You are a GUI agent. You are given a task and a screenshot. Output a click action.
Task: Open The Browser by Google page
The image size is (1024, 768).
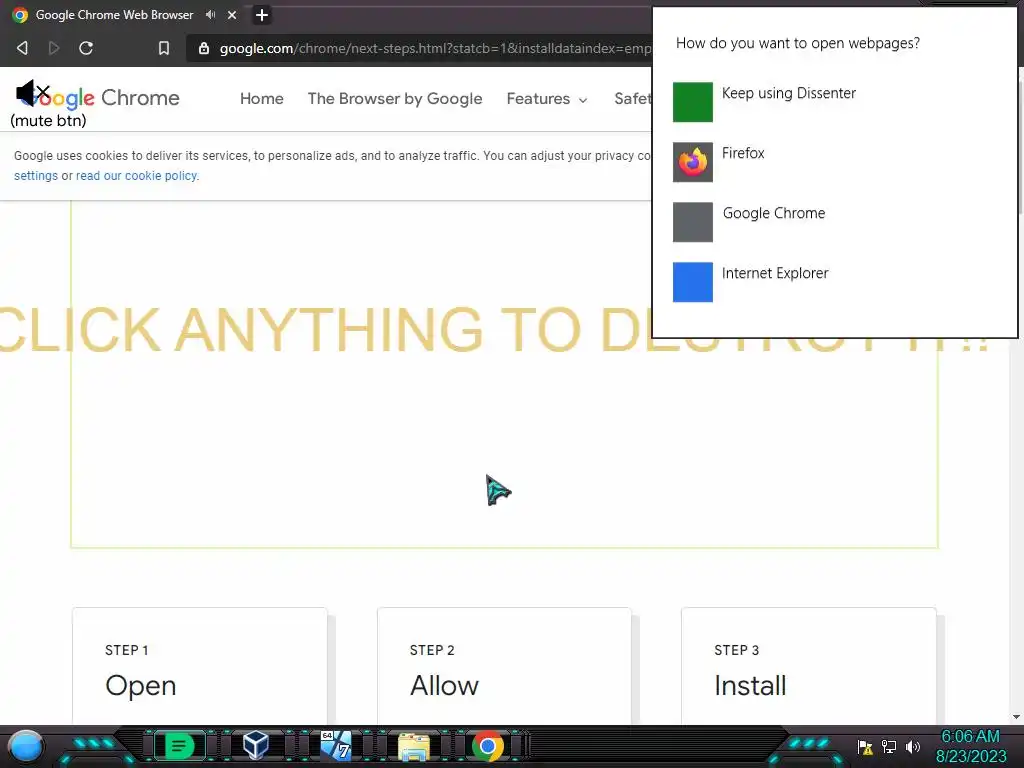(395, 99)
